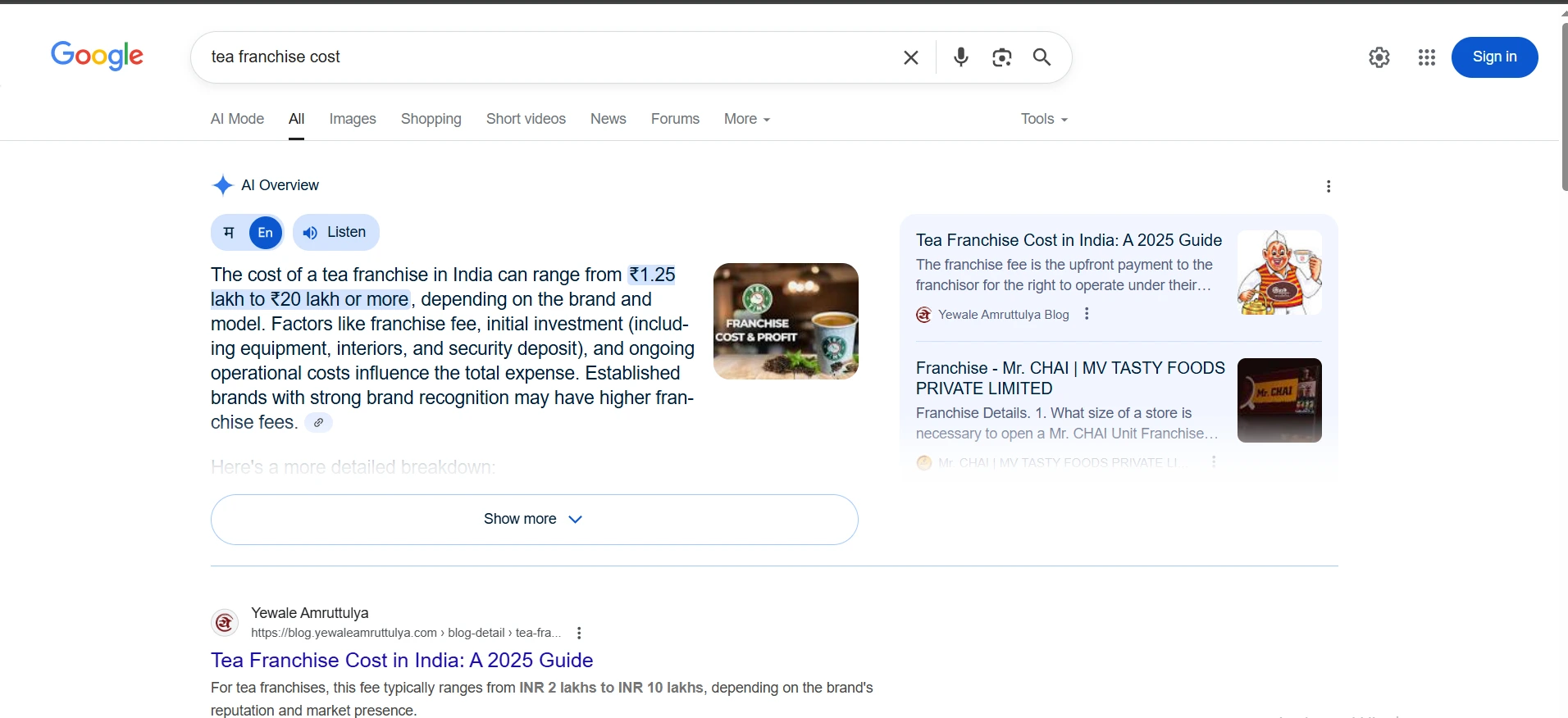Select the En language toggle
The image size is (1568, 718).
coord(265,233)
